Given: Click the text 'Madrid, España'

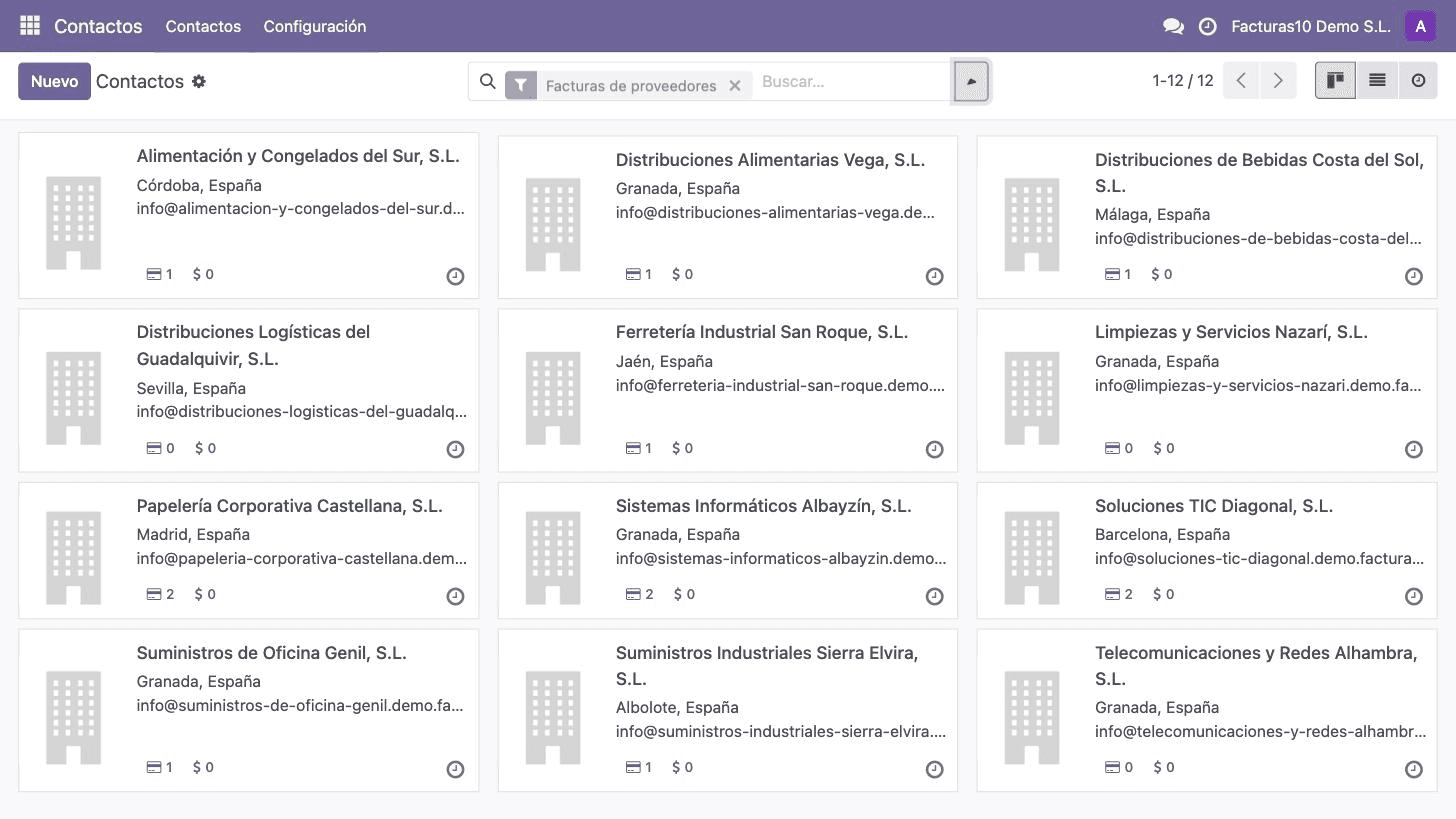Looking at the screenshot, I should point(193,535).
